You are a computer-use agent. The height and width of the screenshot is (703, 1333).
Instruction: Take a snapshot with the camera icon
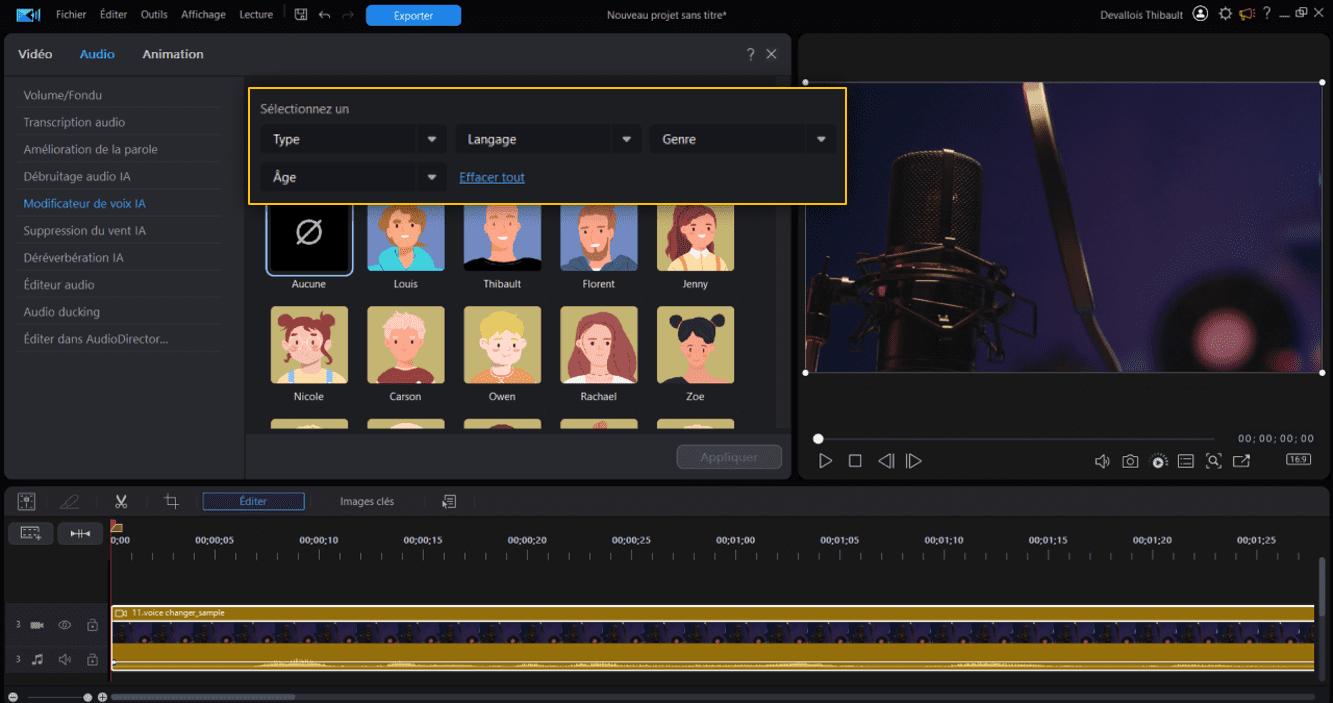pos(1130,461)
